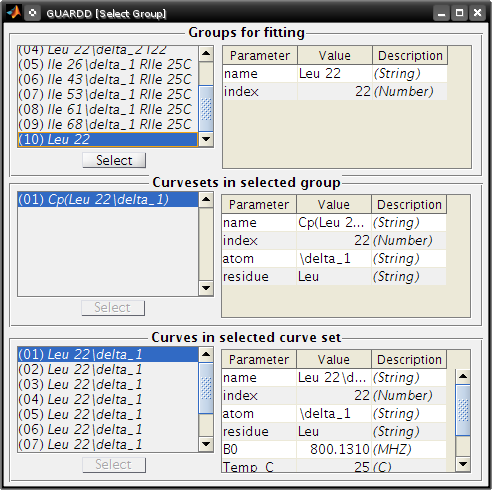Screen dimensions: 492x490
Task: Click scroll-up arrow of Curves list
Action: click(206, 354)
